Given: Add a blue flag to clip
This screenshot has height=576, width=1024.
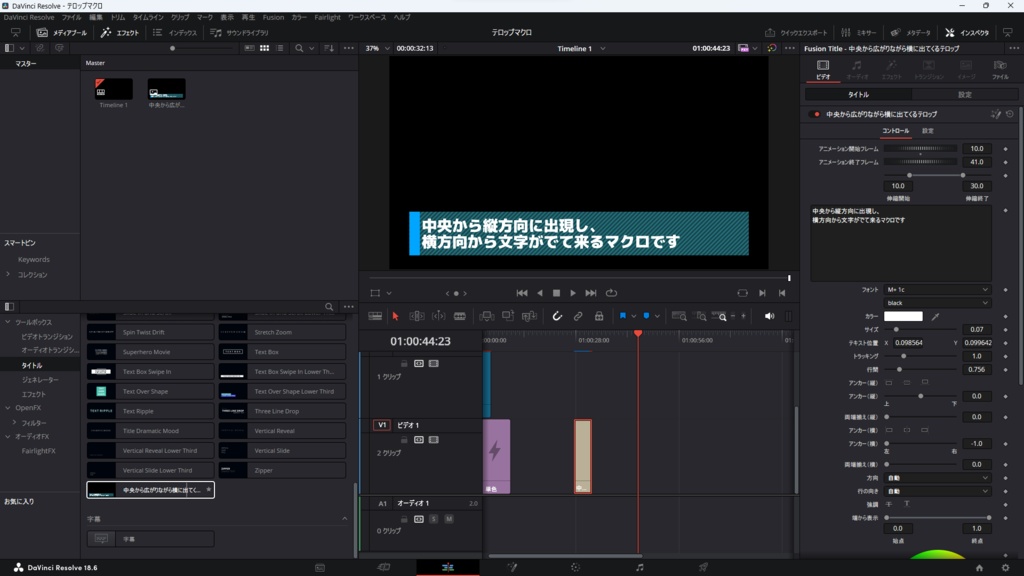Looking at the screenshot, I should [x=623, y=316].
